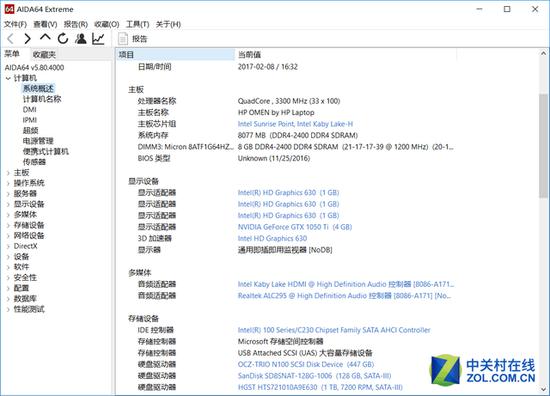Screen dimensions: 550x396
Task: Open Intel Sunrise Point chipset link
Action: click(295, 124)
